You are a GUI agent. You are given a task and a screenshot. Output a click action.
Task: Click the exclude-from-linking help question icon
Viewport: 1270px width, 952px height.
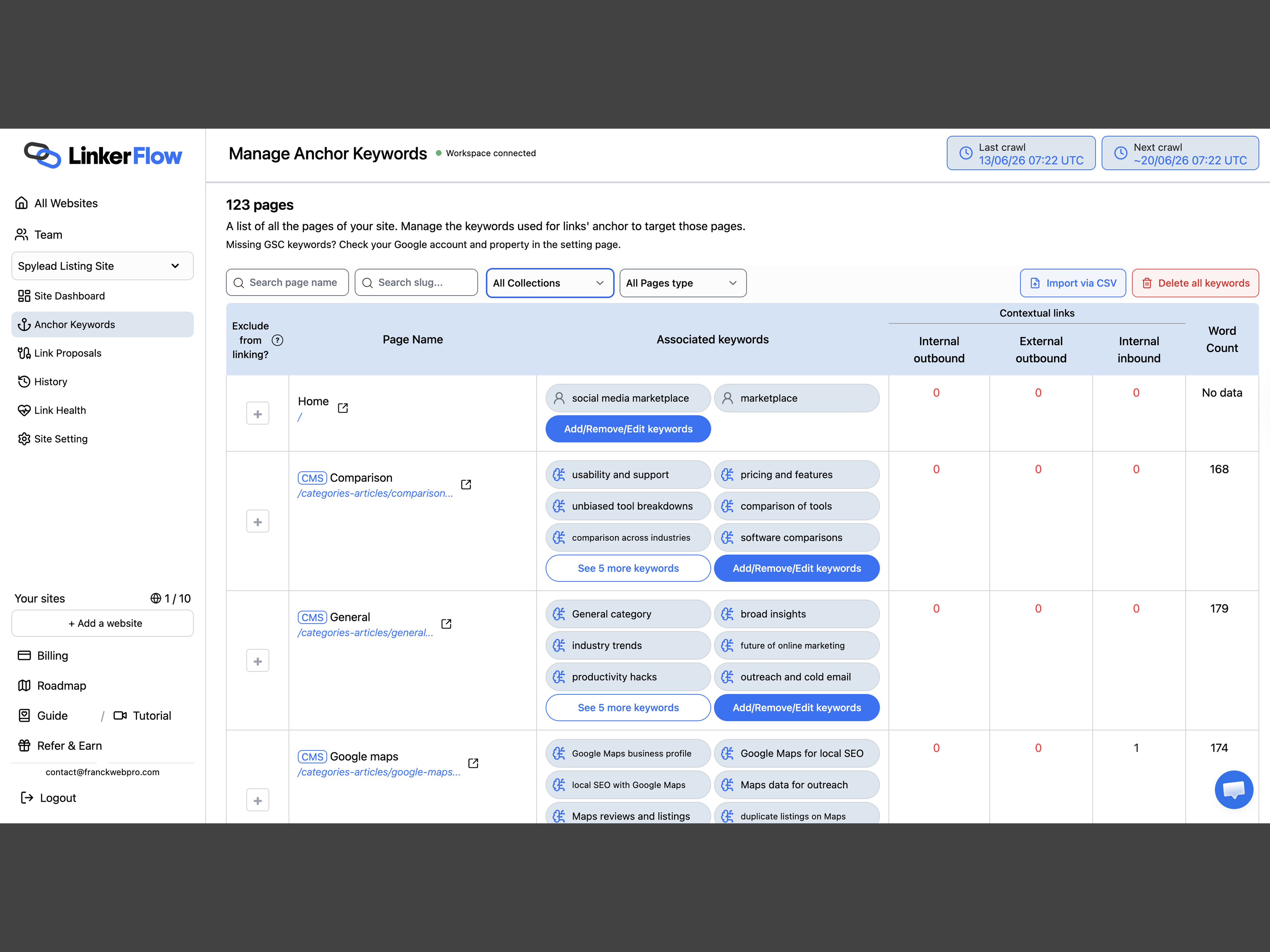point(277,340)
